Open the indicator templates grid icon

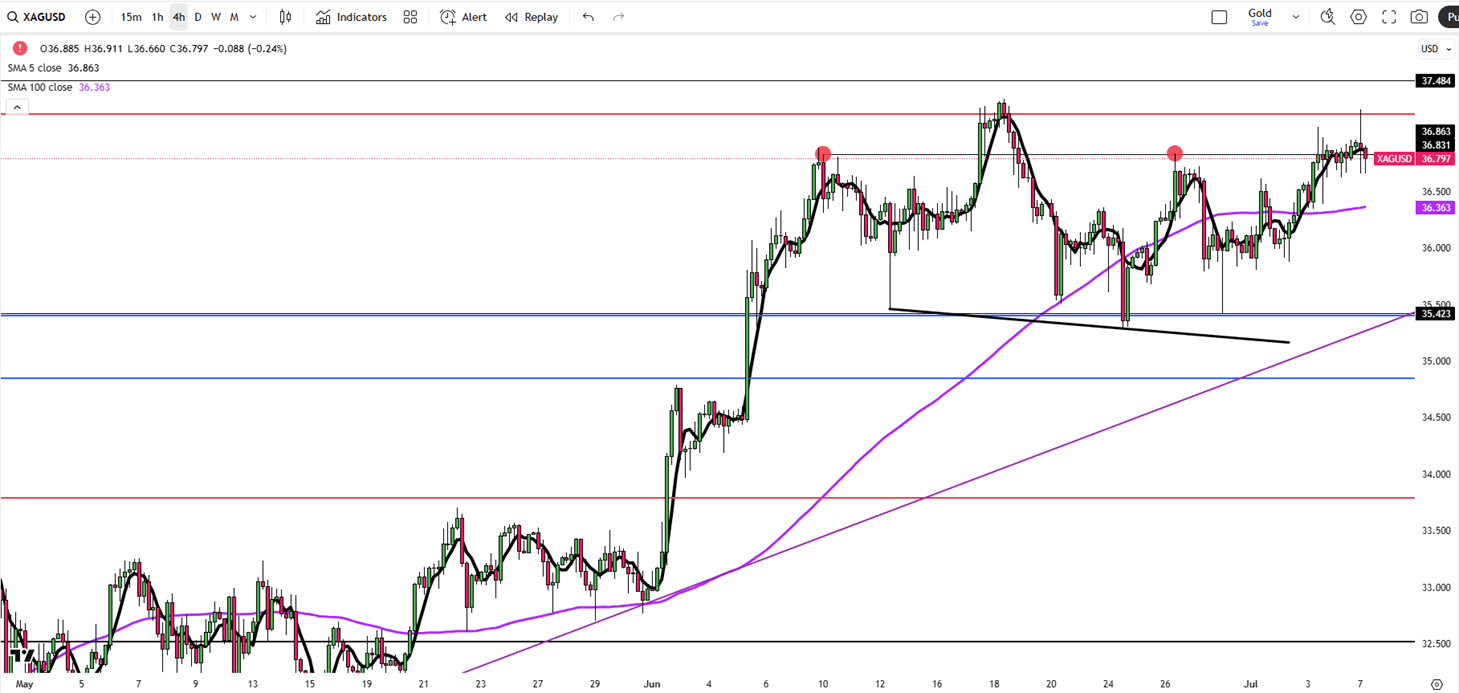[x=410, y=17]
